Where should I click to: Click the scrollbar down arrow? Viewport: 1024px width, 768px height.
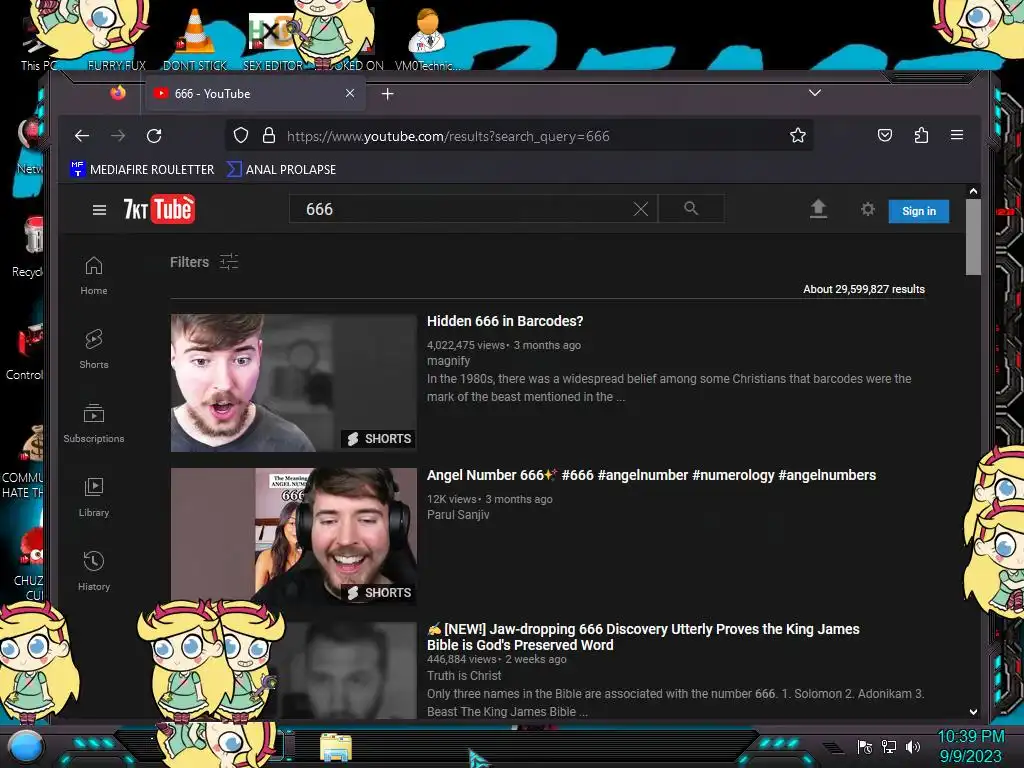[973, 712]
